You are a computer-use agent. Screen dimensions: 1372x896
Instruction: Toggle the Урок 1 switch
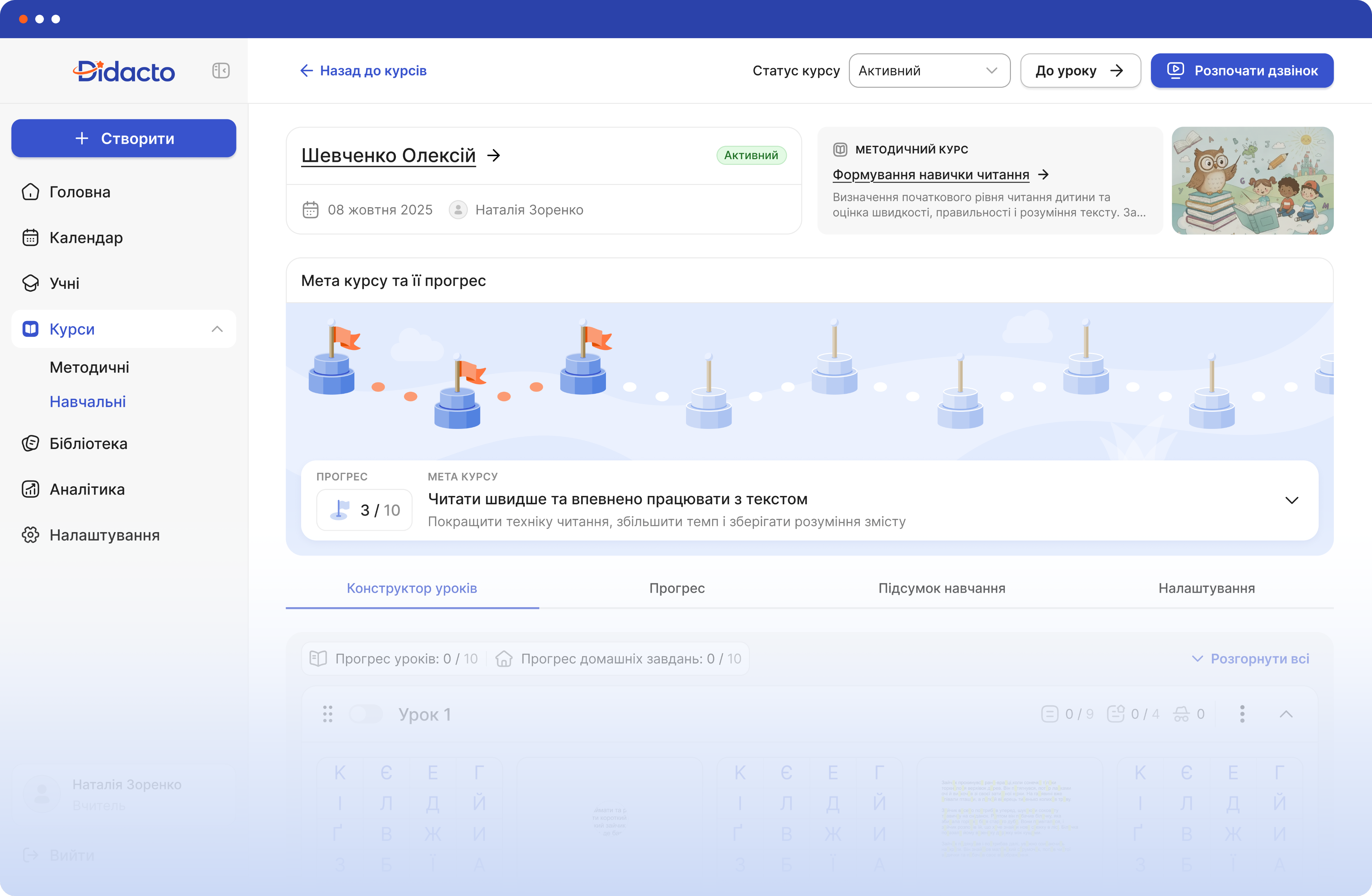tap(365, 714)
